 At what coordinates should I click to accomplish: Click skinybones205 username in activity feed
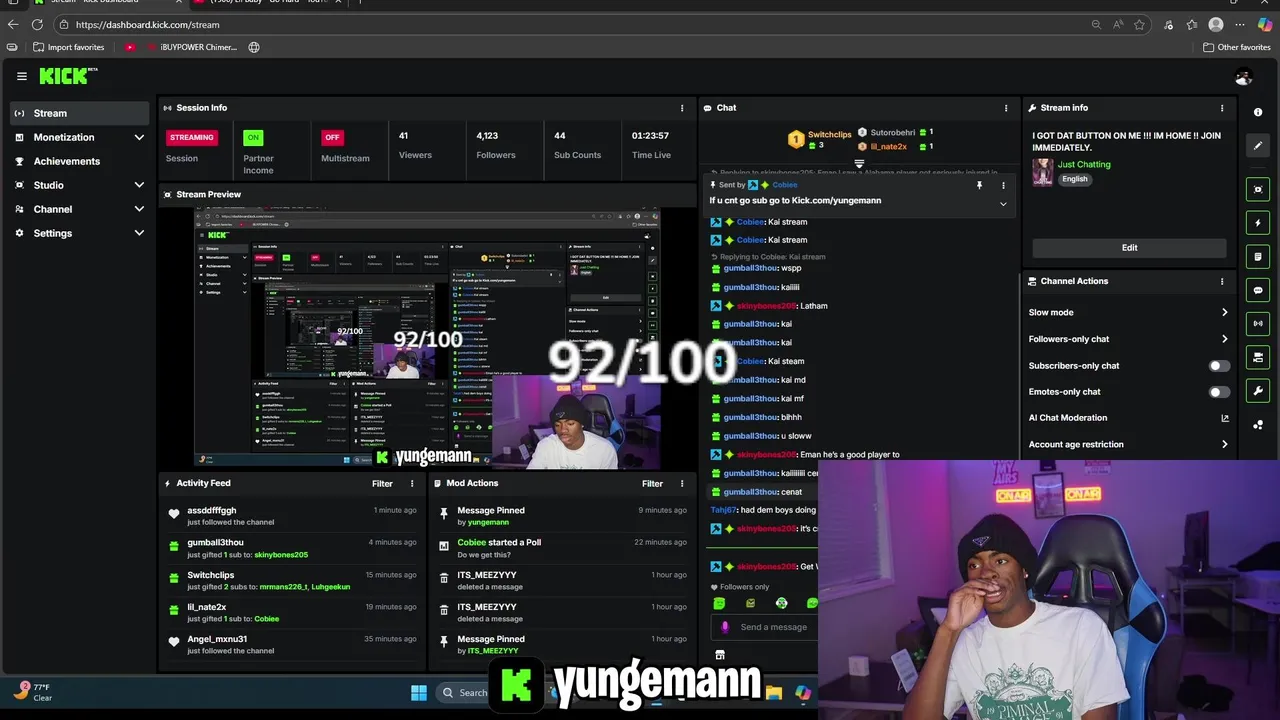281,555
